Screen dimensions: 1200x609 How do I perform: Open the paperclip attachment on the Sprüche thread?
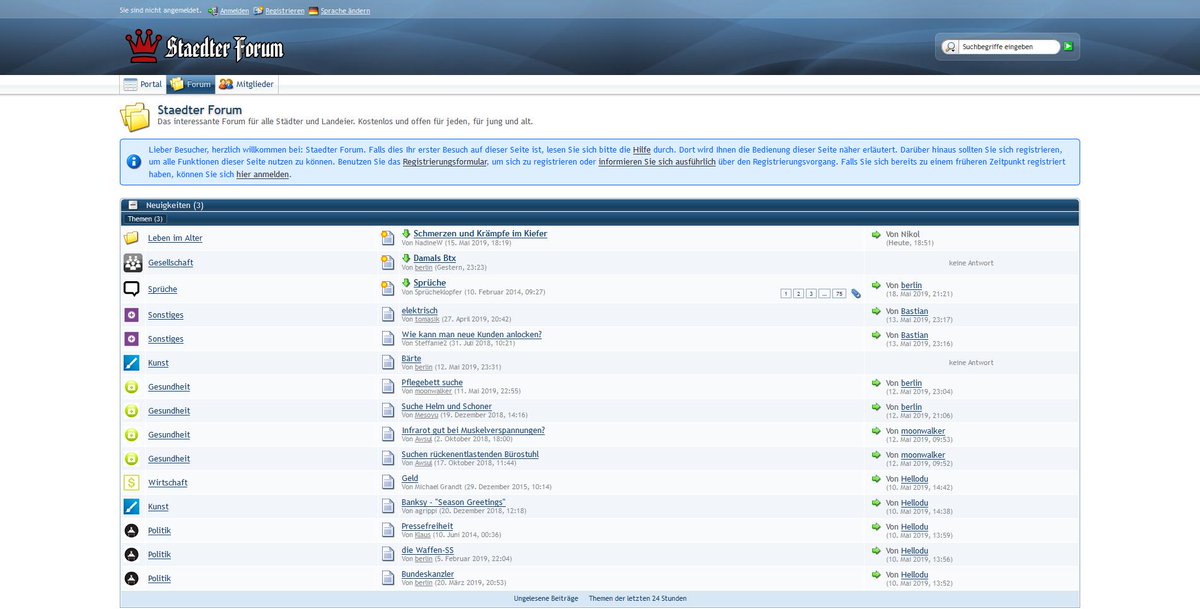pos(854,293)
